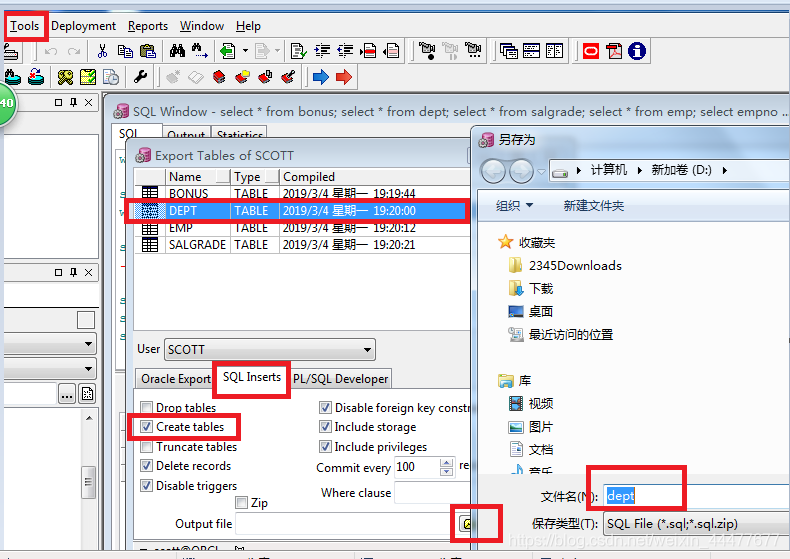The image size is (790, 559).
Task: Click the Tile windows vertically icon
Action: [554, 51]
